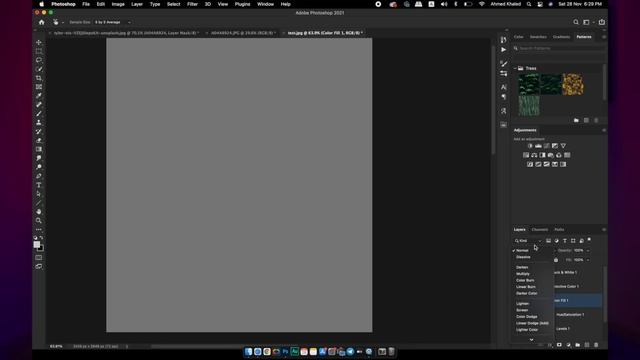
Task: Go to the Home screen icon
Action: tap(42, 22)
